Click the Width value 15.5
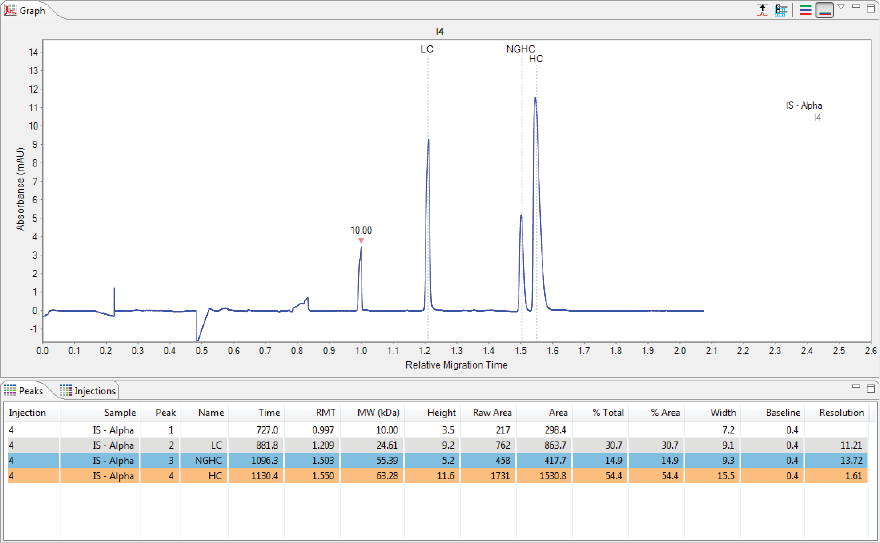 tap(726, 476)
